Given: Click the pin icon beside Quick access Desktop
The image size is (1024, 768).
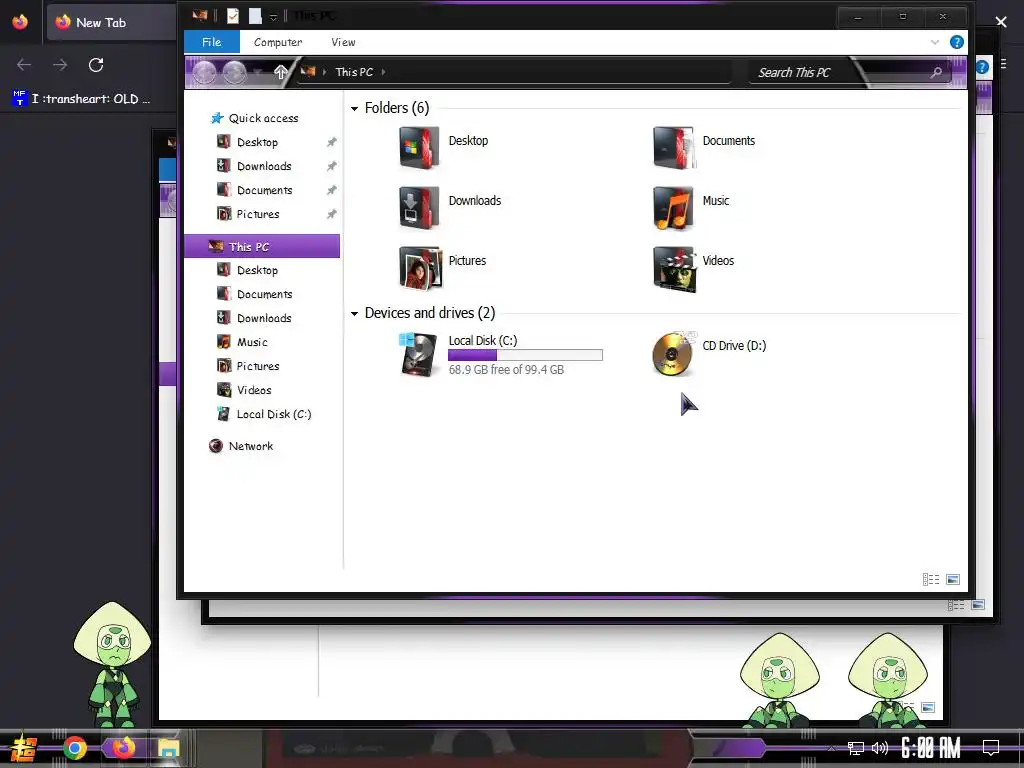Looking at the screenshot, I should point(331,142).
